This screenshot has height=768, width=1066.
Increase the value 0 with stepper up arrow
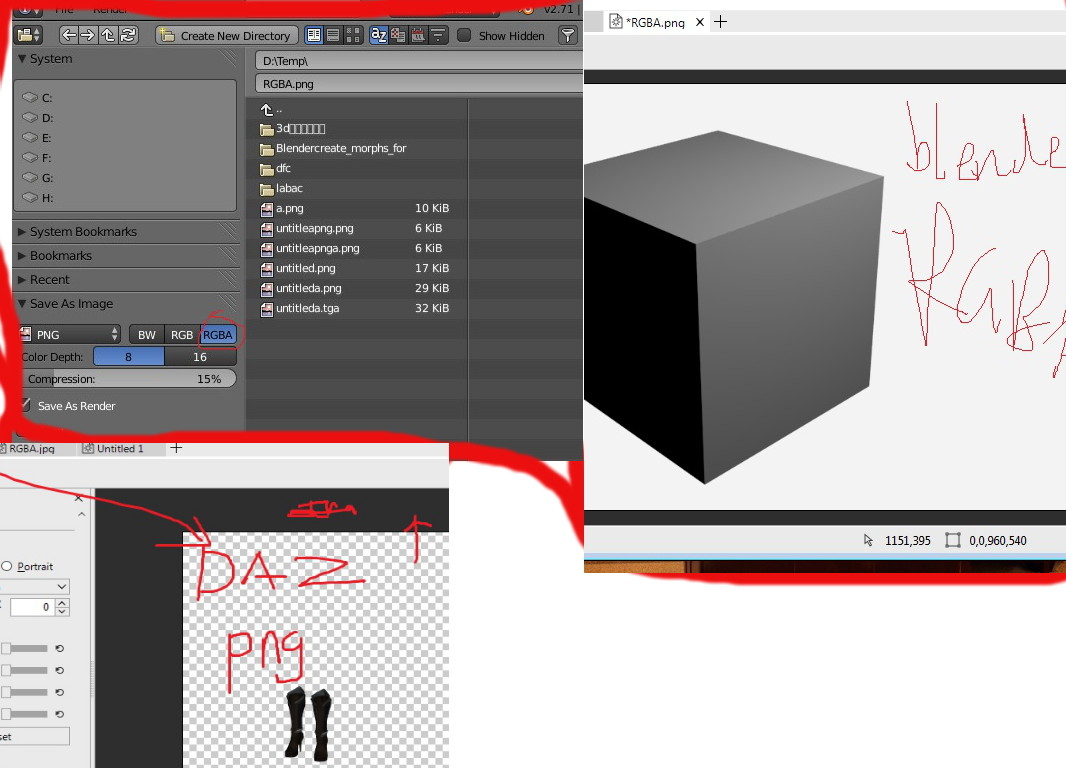click(63, 602)
